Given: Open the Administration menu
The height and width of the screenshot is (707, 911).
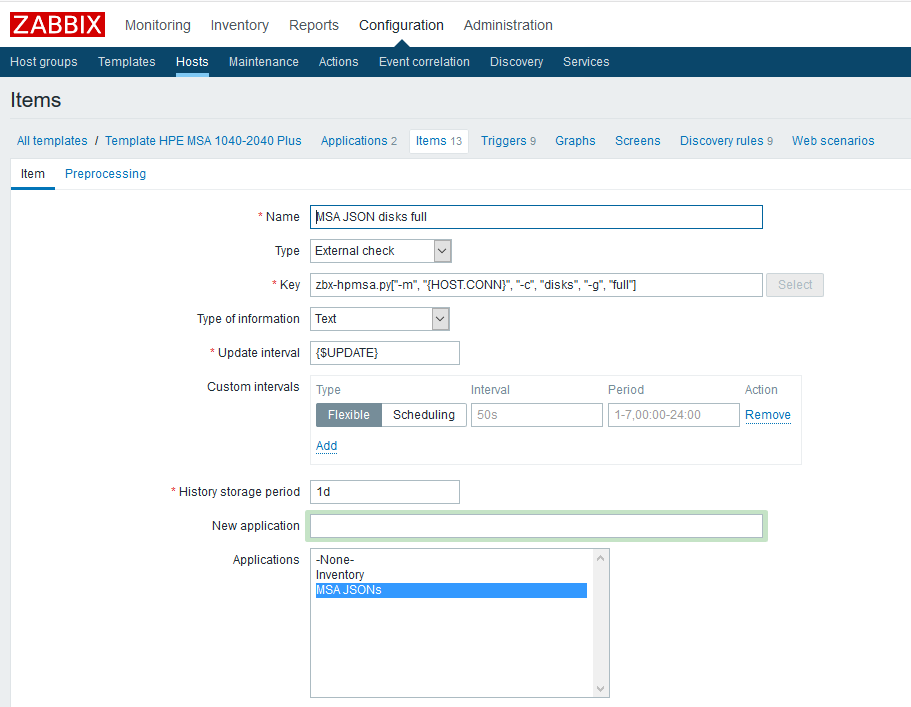Looking at the screenshot, I should (509, 25).
